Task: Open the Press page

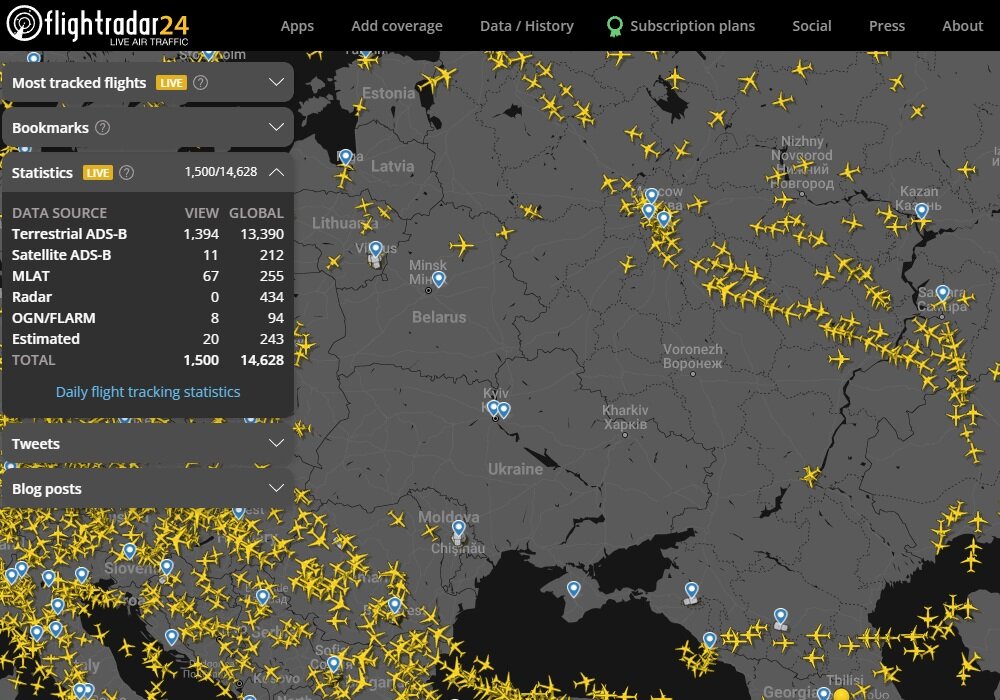Action: 886,26
